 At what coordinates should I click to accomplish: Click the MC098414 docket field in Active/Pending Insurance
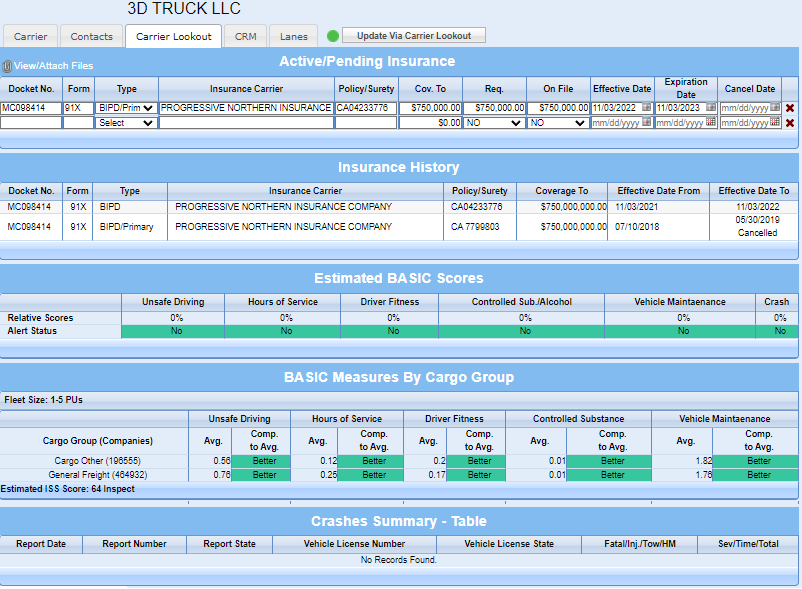coord(31,108)
